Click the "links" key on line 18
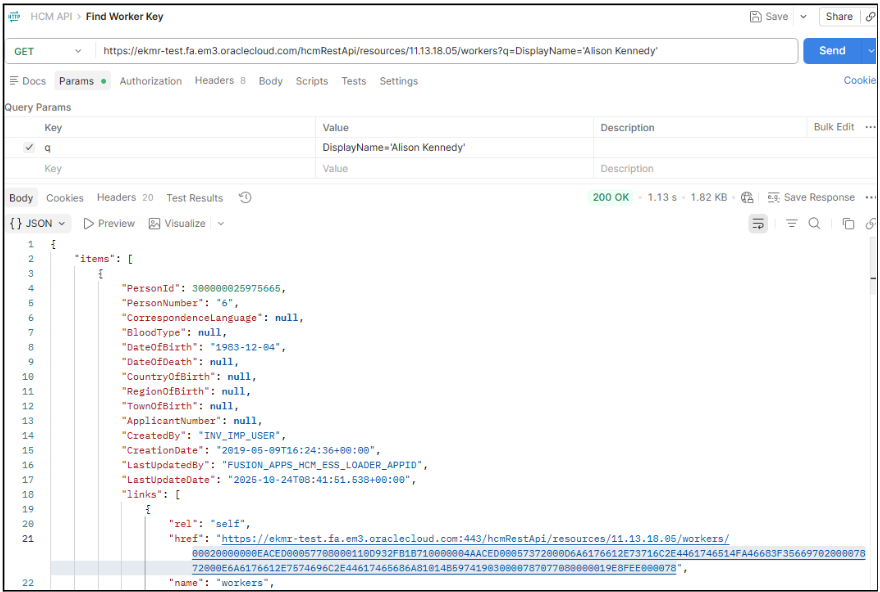This screenshot has width=880, height=592. pyautogui.click(x=145, y=494)
